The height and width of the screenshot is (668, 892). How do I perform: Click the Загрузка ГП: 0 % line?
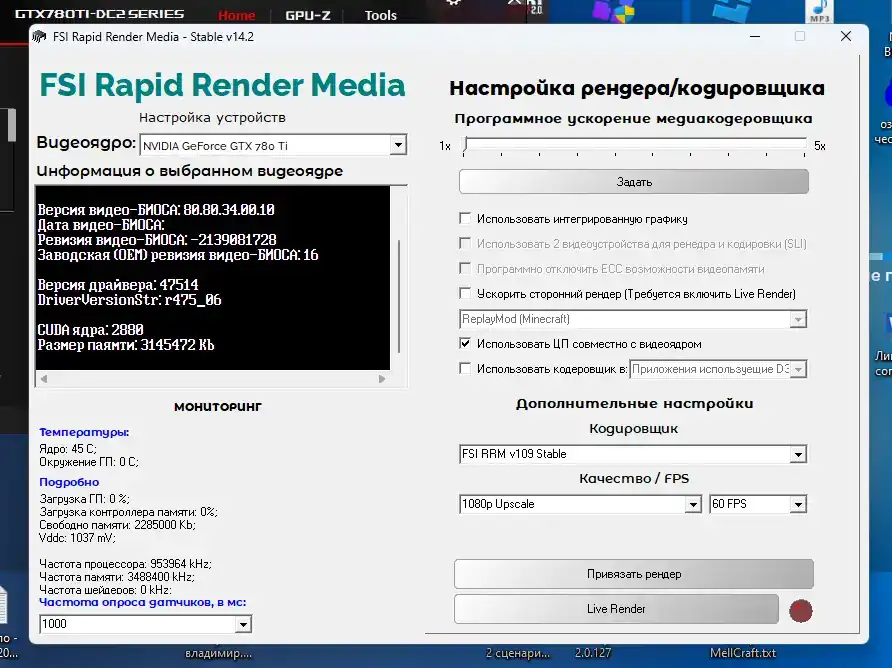[x=84, y=499]
